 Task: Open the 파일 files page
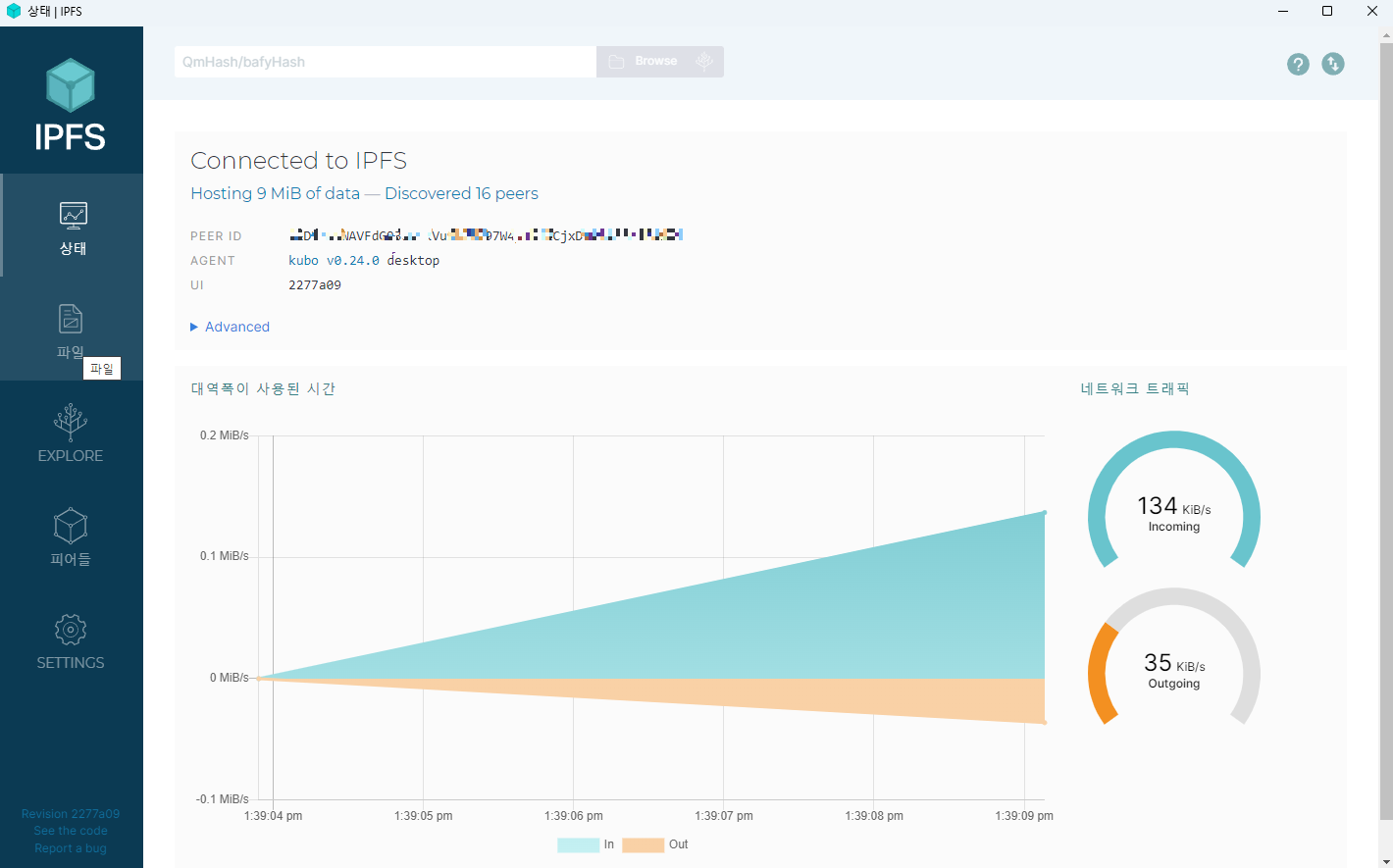pos(72,330)
